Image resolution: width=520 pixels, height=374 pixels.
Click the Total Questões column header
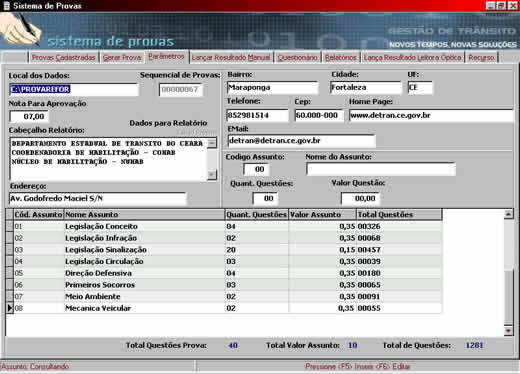[399, 215]
